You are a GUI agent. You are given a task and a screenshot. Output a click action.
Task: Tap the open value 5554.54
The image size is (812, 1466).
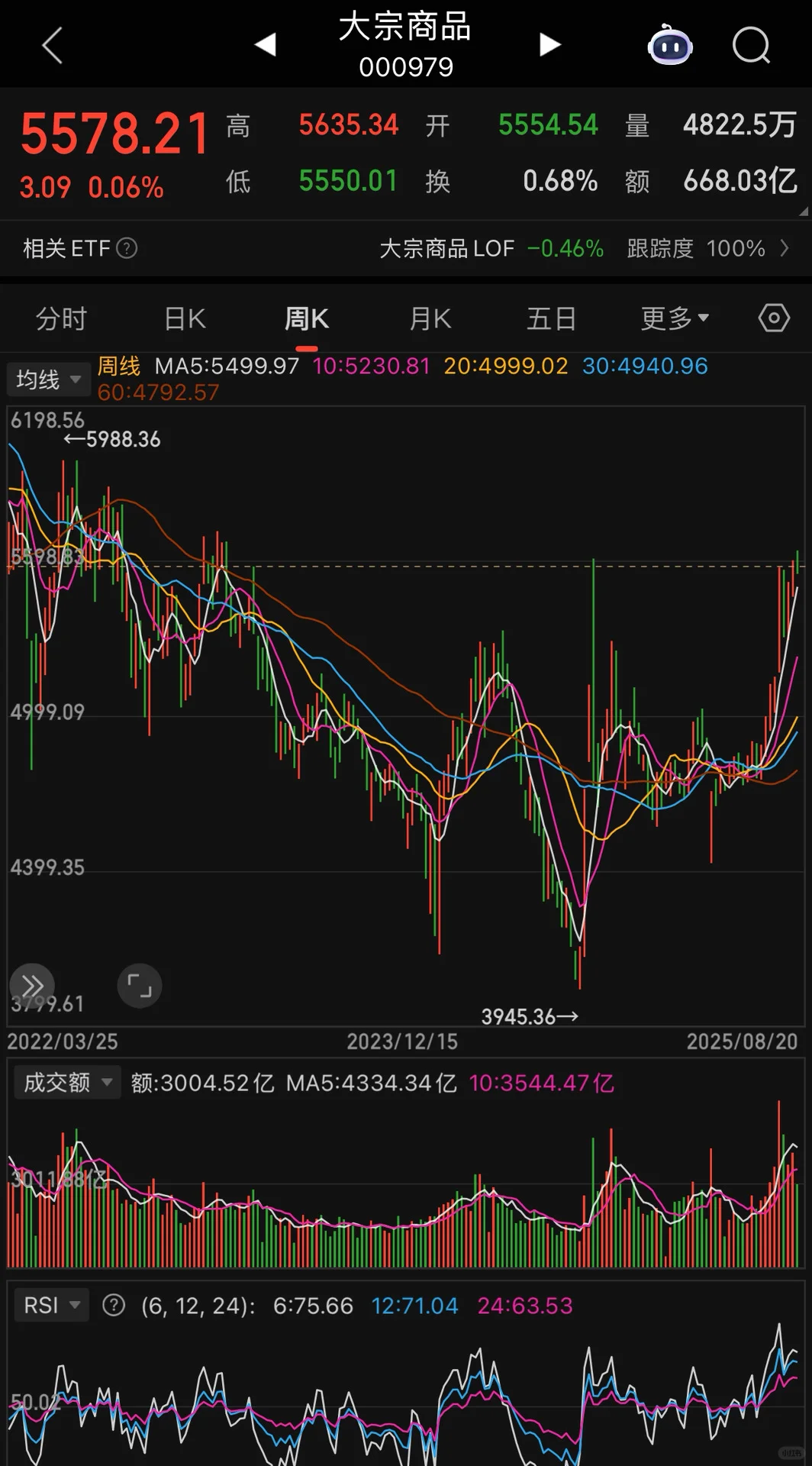[x=548, y=124]
